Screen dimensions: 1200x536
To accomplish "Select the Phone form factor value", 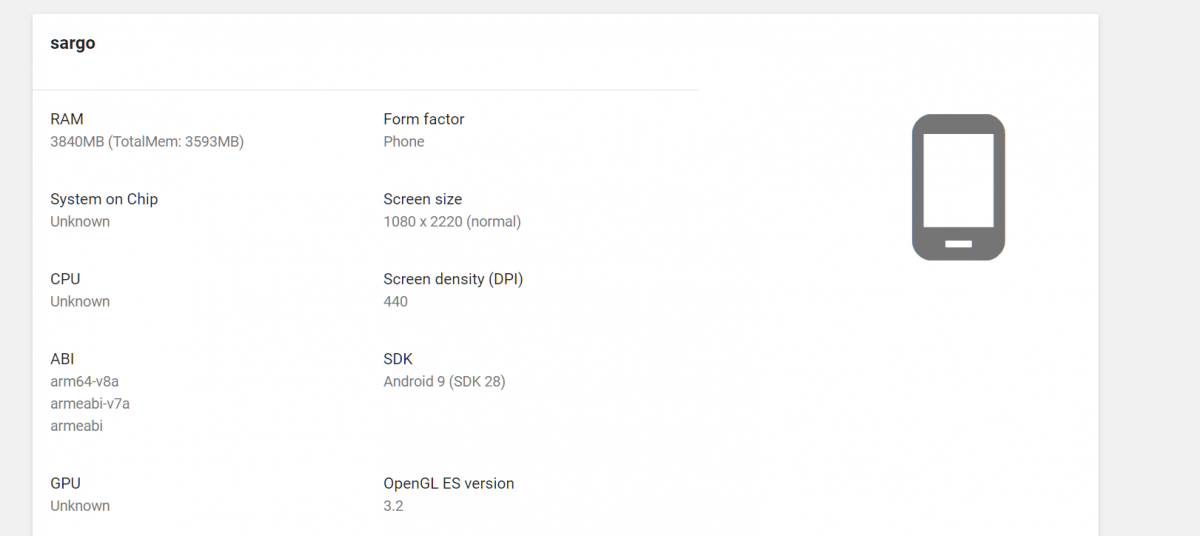I will click(404, 141).
